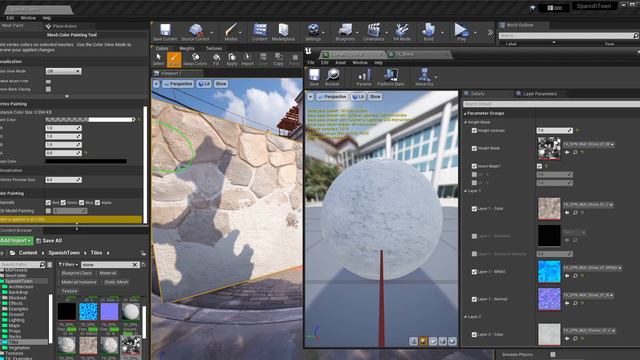Open Asset menu in material editor
The image size is (640, 360).
(x=340, y=63)
